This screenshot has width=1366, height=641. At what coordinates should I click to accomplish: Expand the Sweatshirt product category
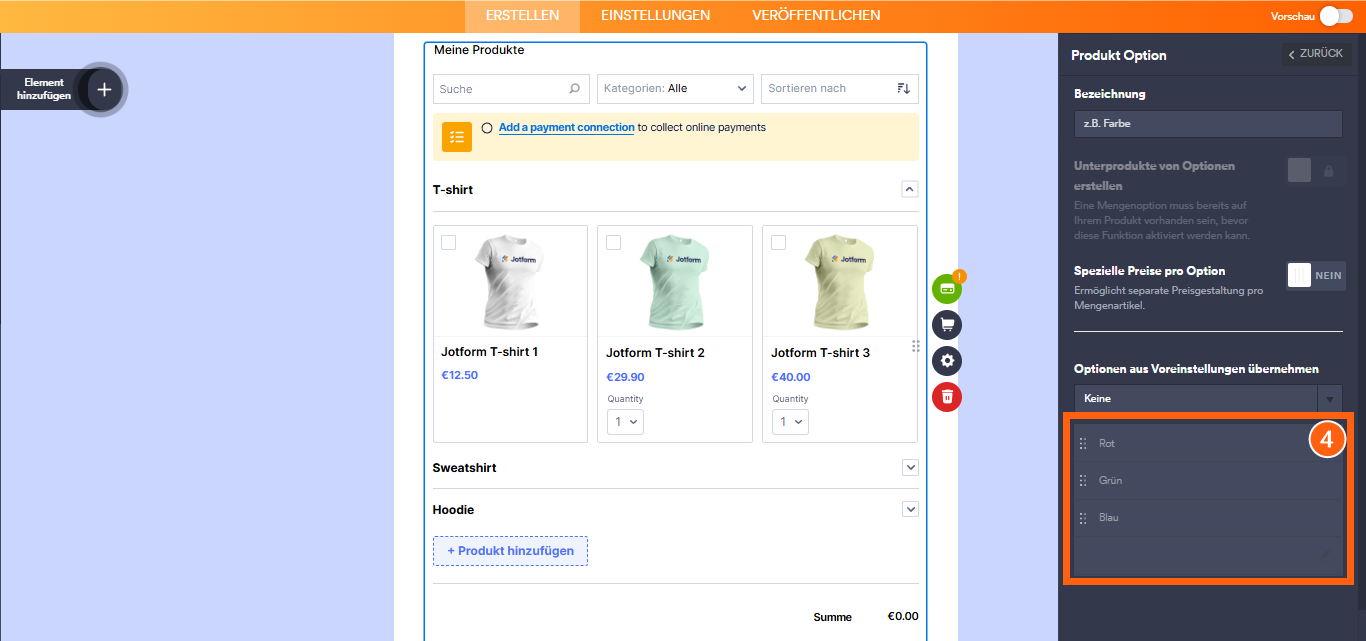click(910, 467)
